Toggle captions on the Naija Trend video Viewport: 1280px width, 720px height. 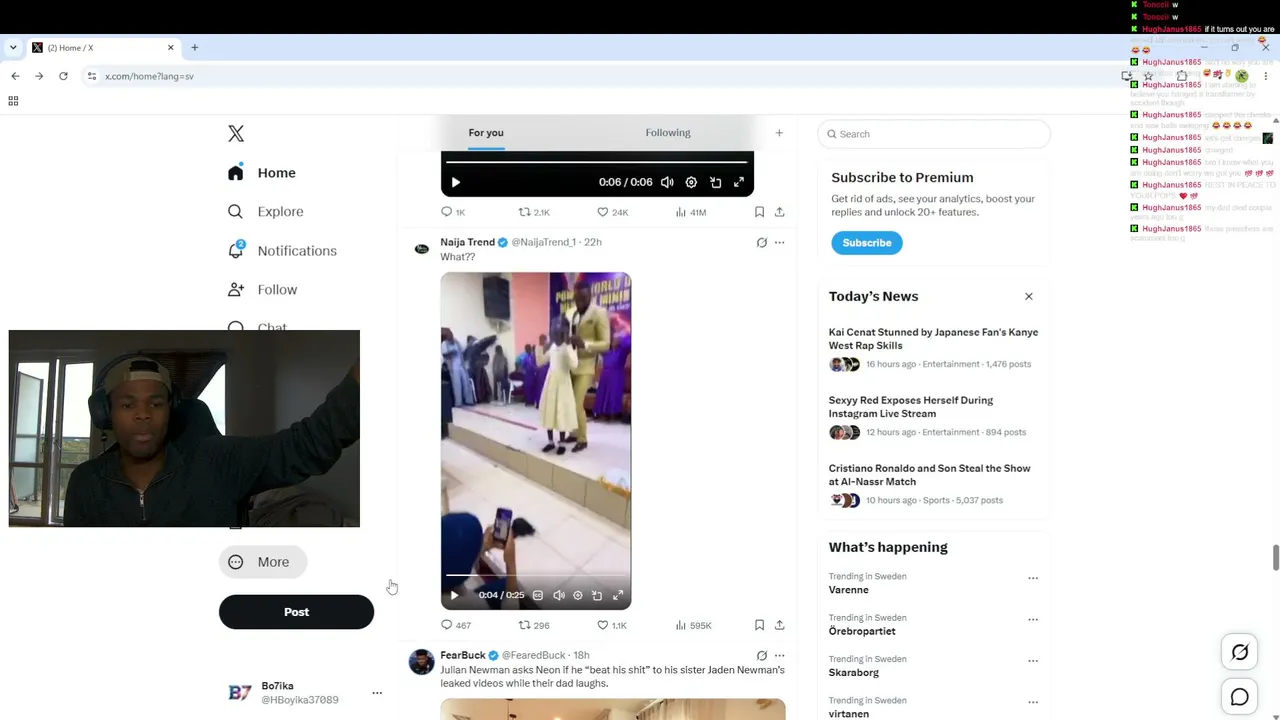coord(538,595)
